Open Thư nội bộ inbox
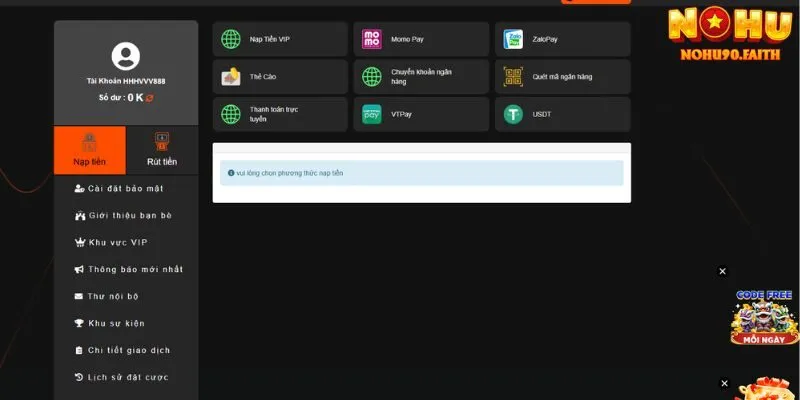 (x=113, y=297)
